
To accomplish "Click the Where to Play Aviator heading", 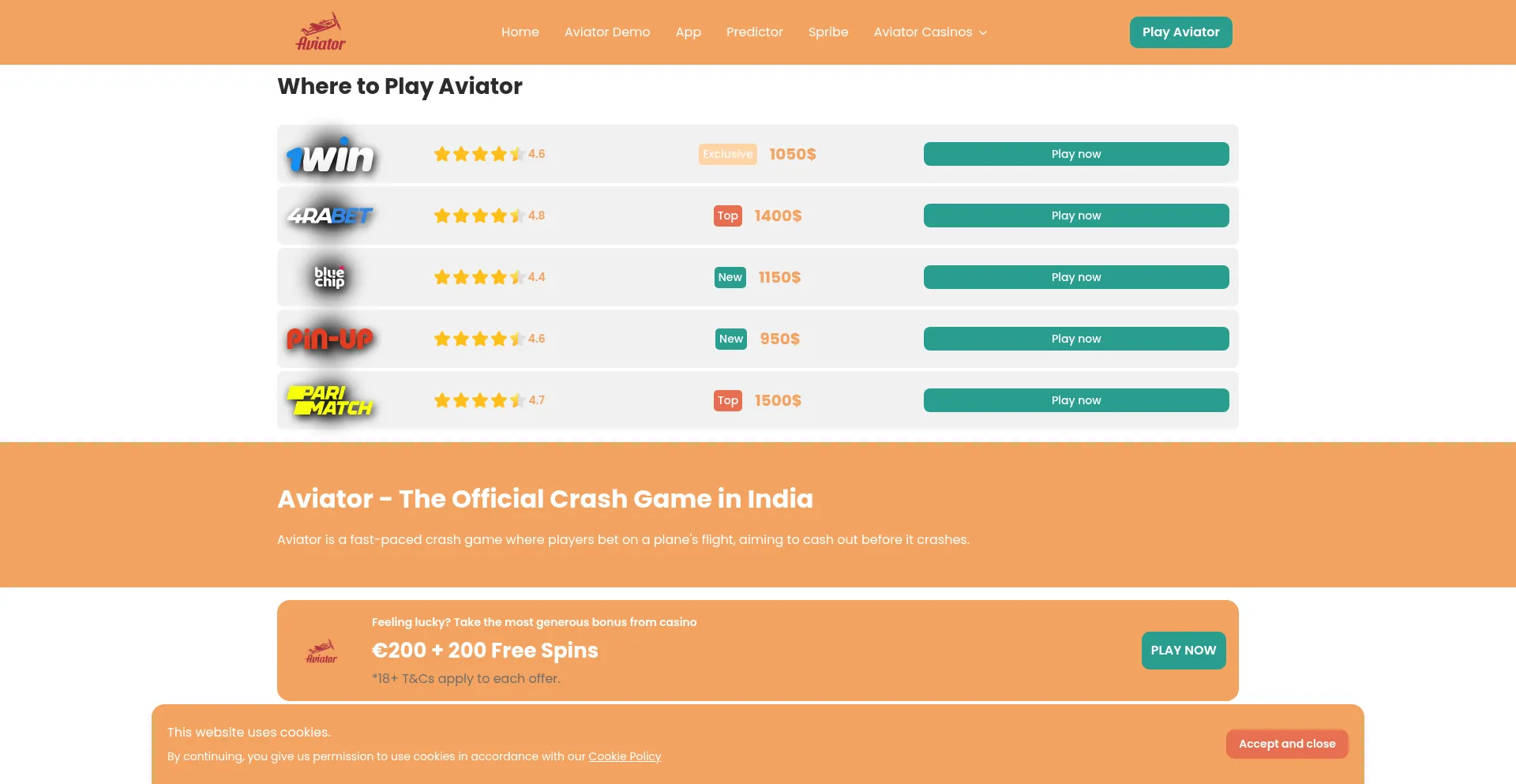I will point(400,86).
